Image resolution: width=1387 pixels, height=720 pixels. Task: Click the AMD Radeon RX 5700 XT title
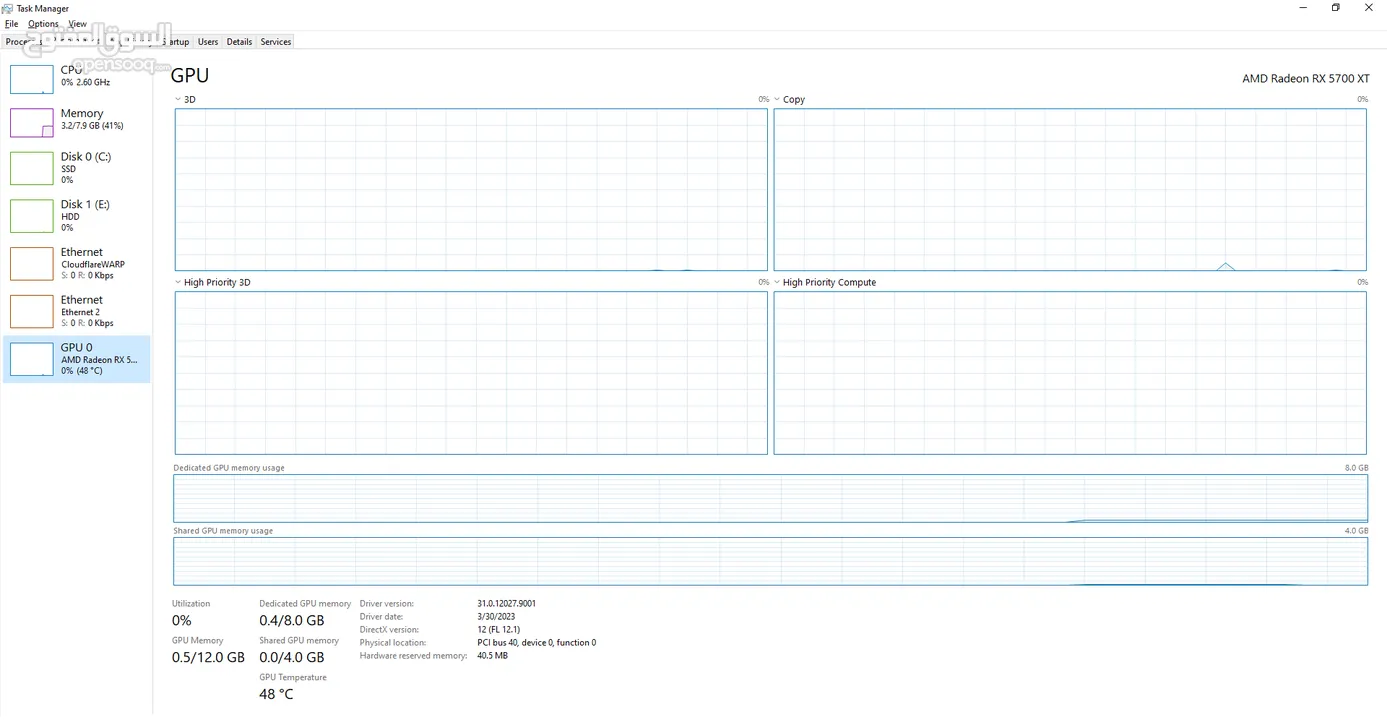[1305, 78]
